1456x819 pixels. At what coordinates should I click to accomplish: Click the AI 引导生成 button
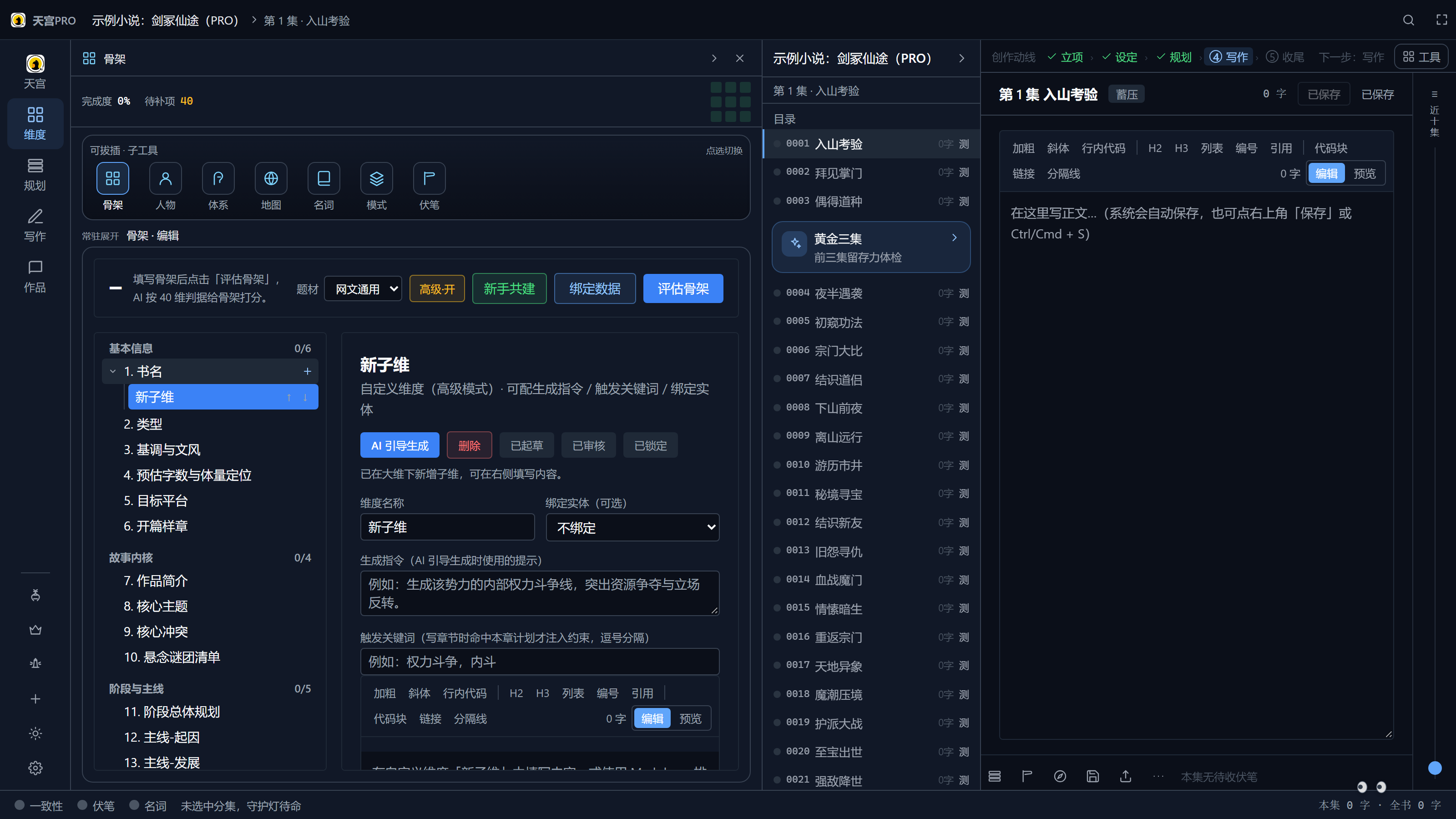tap(399, 445)
